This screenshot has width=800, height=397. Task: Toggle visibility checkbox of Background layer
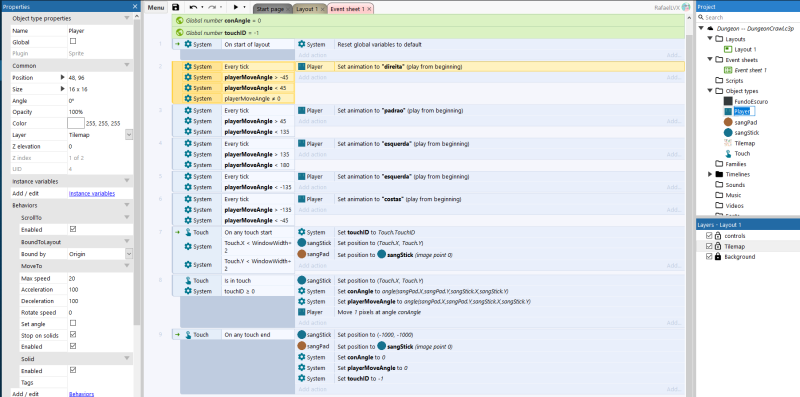[x=709, y=257]
